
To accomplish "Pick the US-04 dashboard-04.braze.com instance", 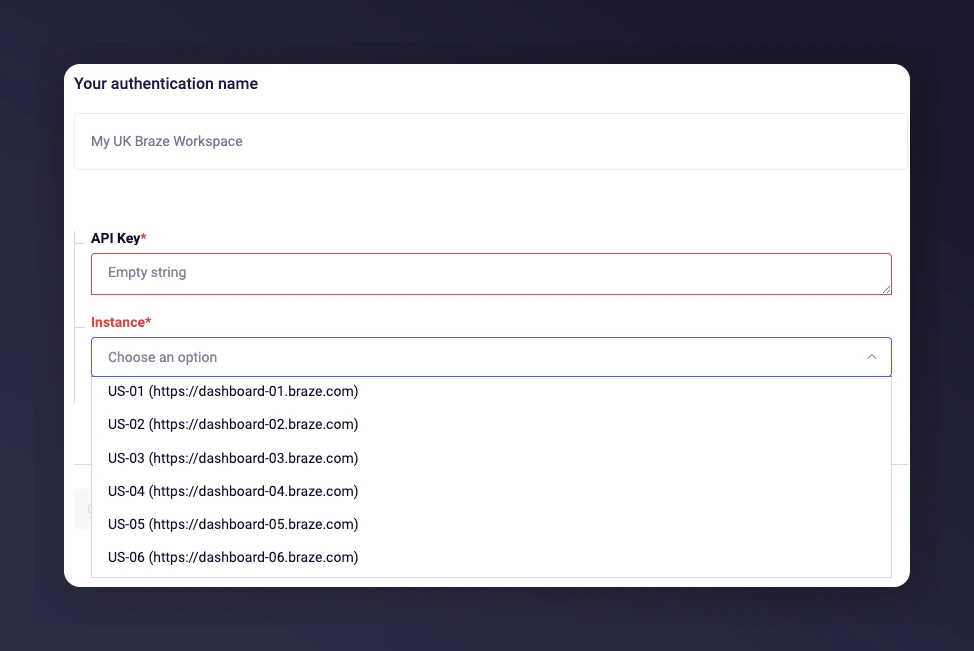I will point(491,491).
